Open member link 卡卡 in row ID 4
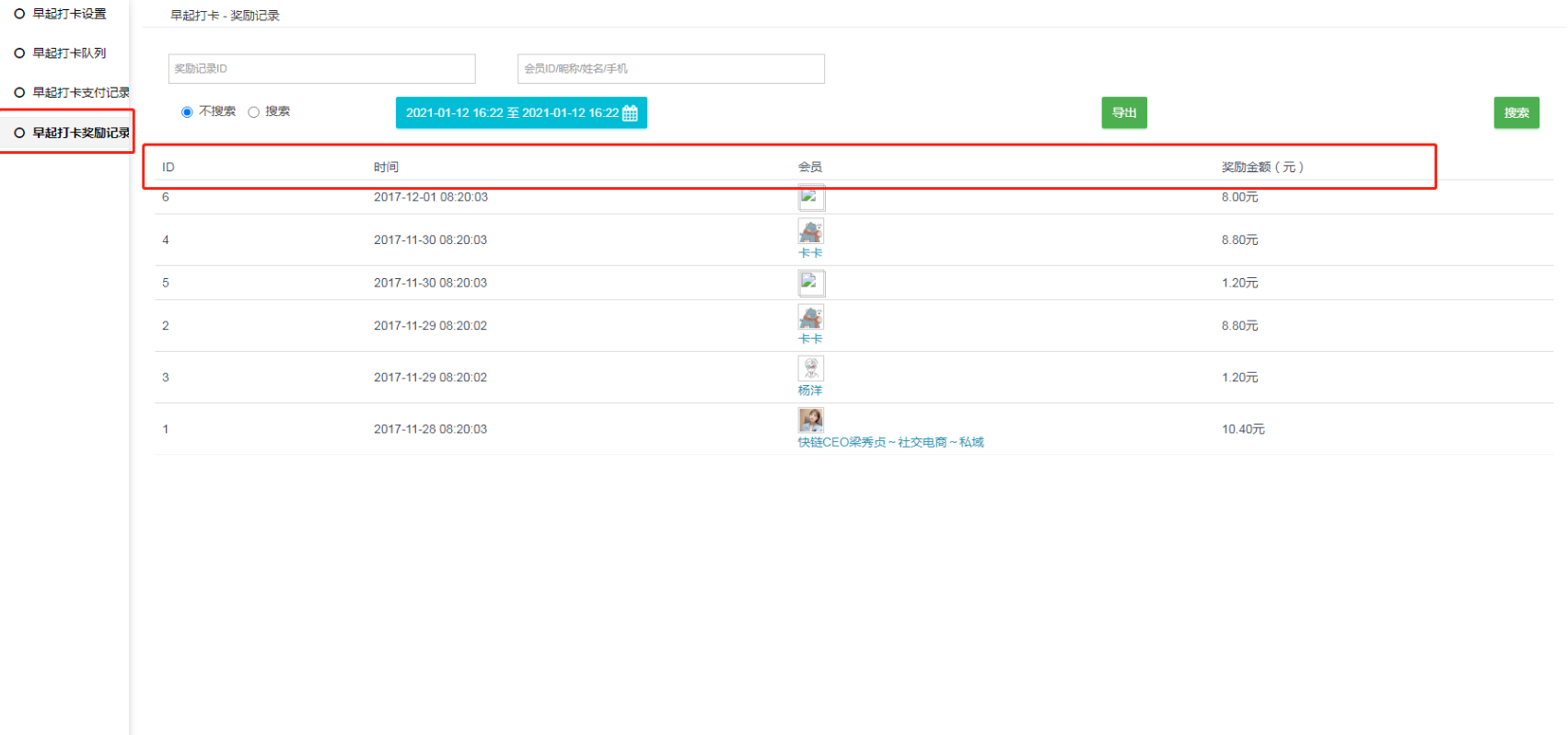Image resolution: width=1568 pixels, height=735 pixels. [x=810, y=253]
